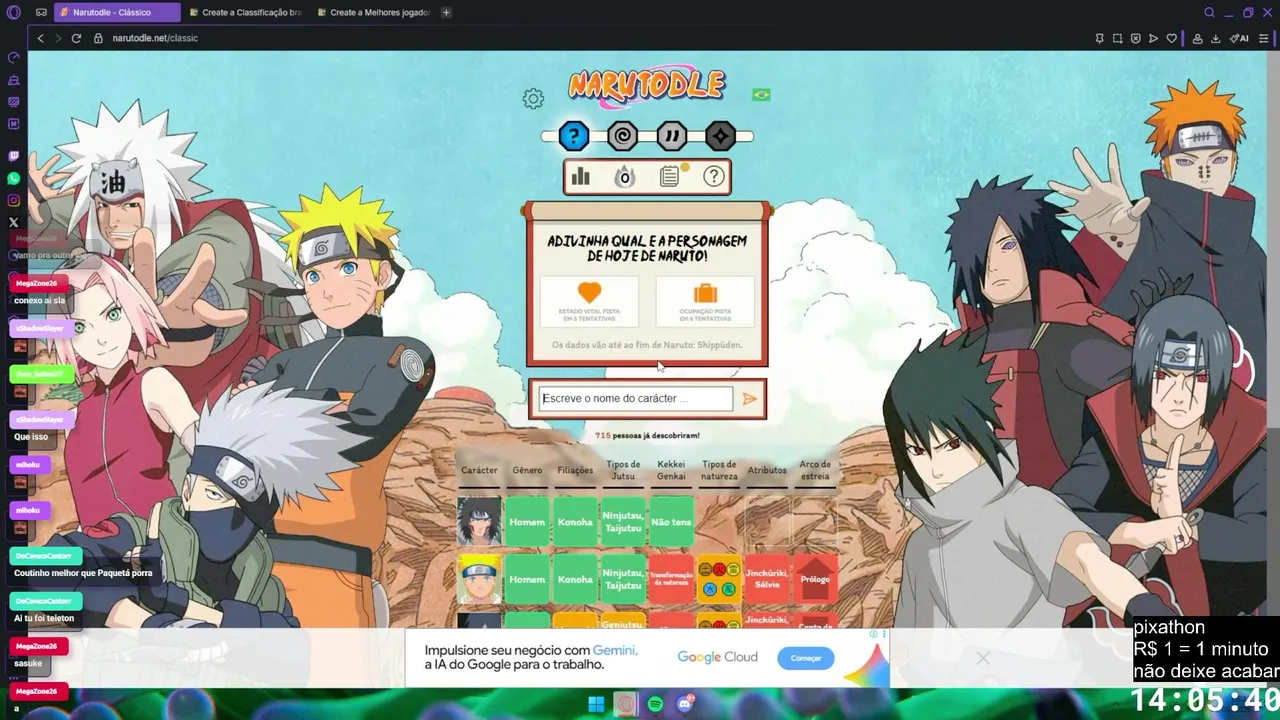Open the statistics bar chart icon

pos(580,177)
